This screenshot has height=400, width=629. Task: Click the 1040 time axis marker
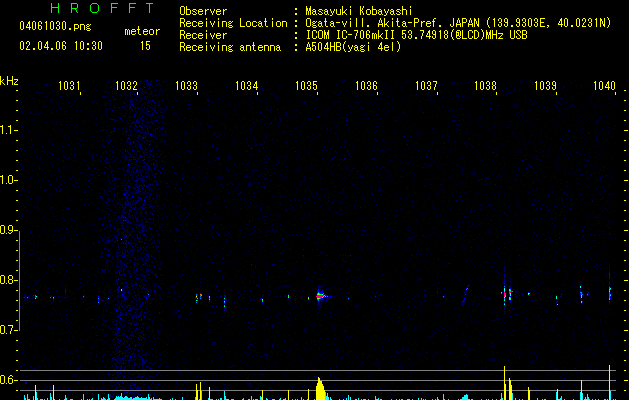[x=604, y=85]
